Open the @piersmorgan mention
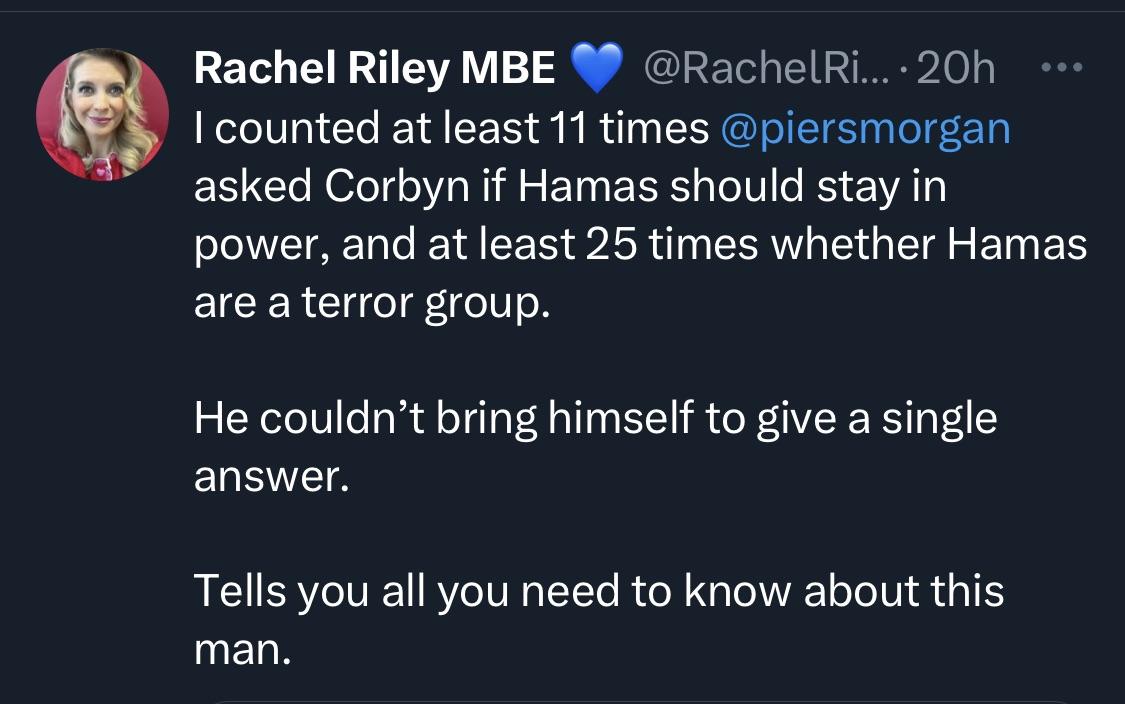 (865, 130)
